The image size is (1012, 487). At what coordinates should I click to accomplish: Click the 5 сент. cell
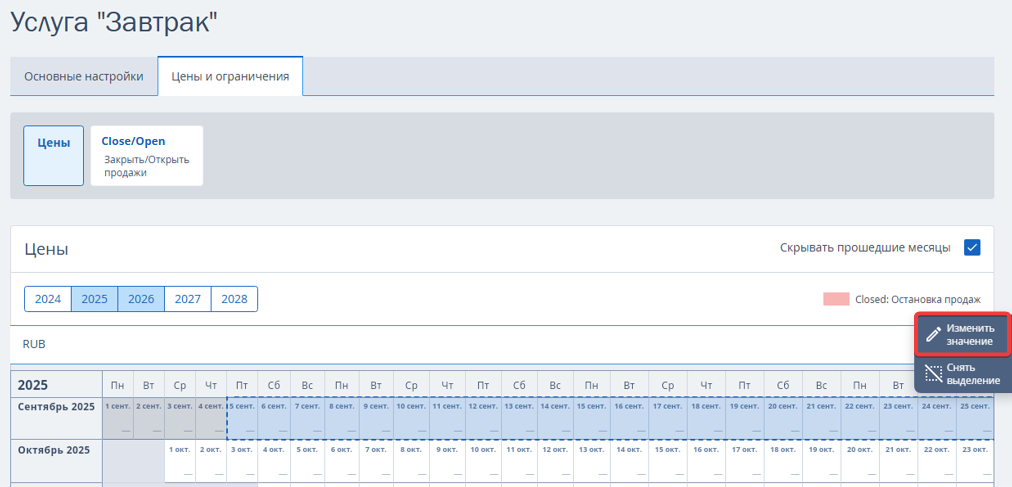click(242, 419)
